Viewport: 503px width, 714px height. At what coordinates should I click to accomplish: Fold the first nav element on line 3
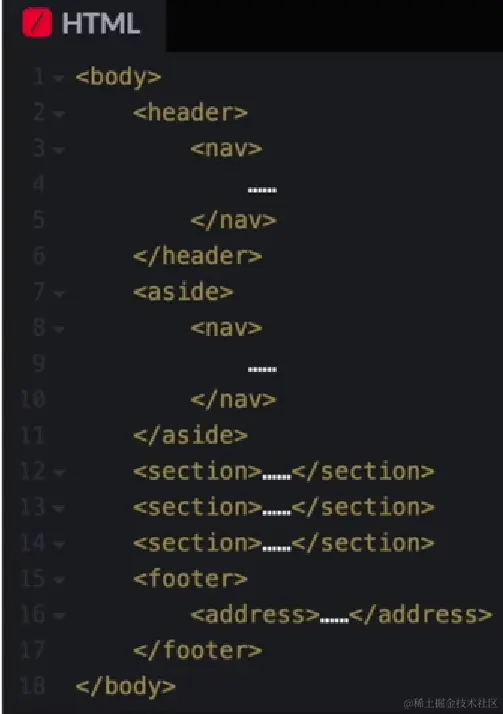(60, 150)
